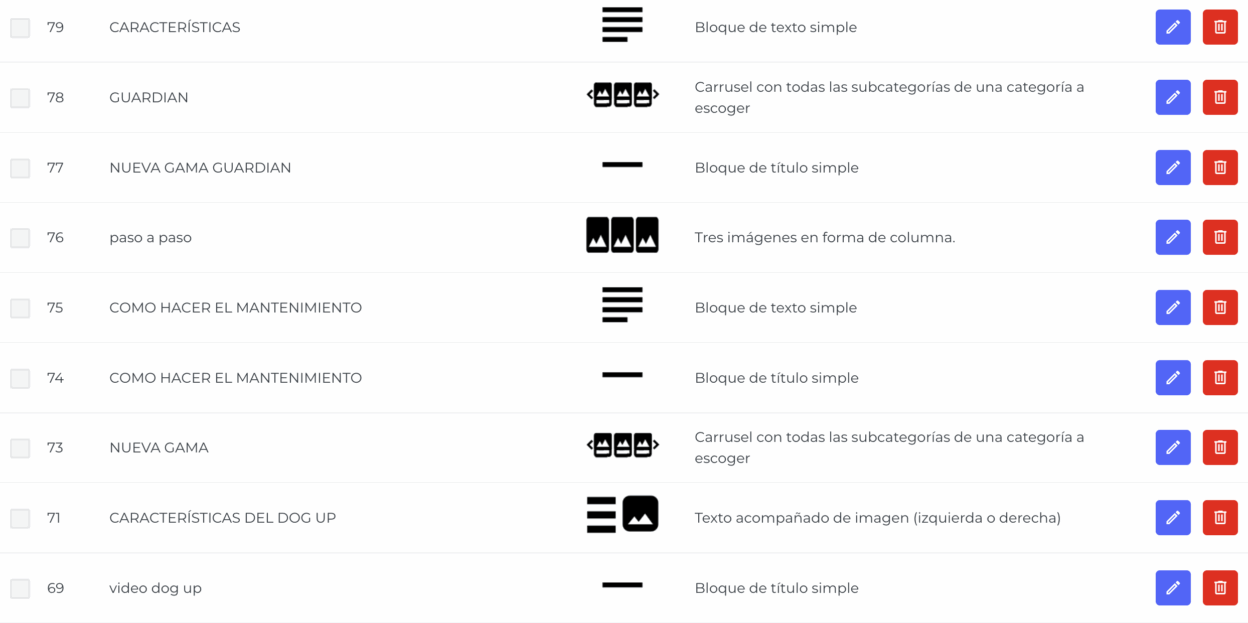Delete the GUARDIAN block row 78
Image resolution: width=1248 pixels, height=623 pixels.
click(x=1220, y=97)
